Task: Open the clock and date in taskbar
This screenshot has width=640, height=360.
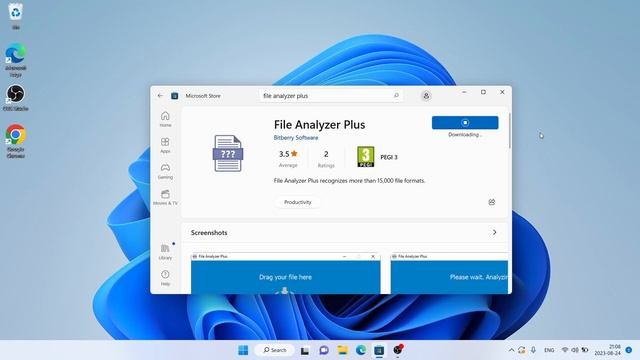Action: coord(608,350)
